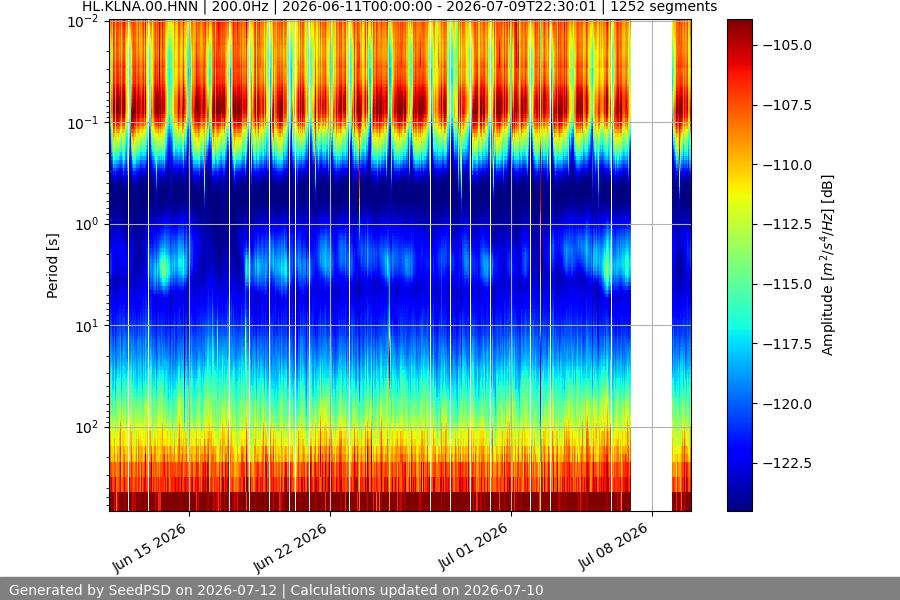Image resolution: width=900 pixels, height=600 pixels.
Task: Click the -112.5 colorbar tick label
Action: click(x=788, y=224)
